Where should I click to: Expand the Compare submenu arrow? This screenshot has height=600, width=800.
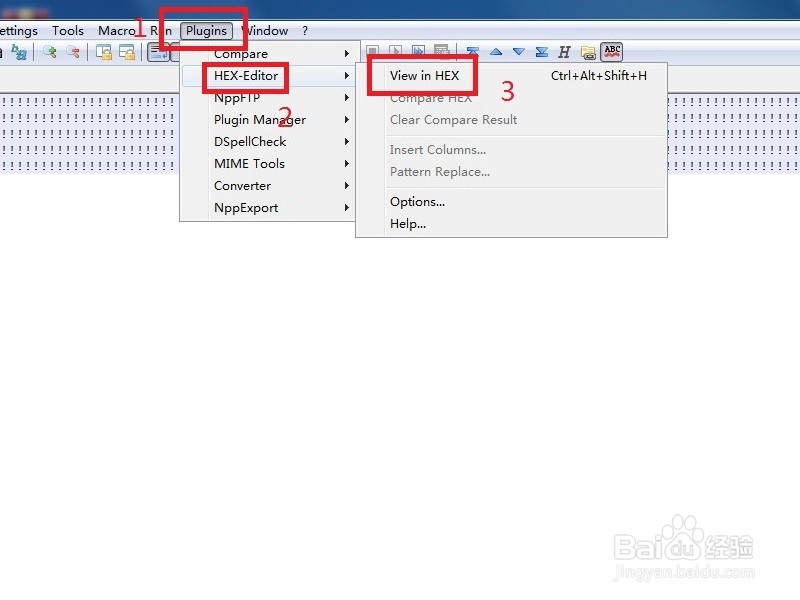click(346, 54)
